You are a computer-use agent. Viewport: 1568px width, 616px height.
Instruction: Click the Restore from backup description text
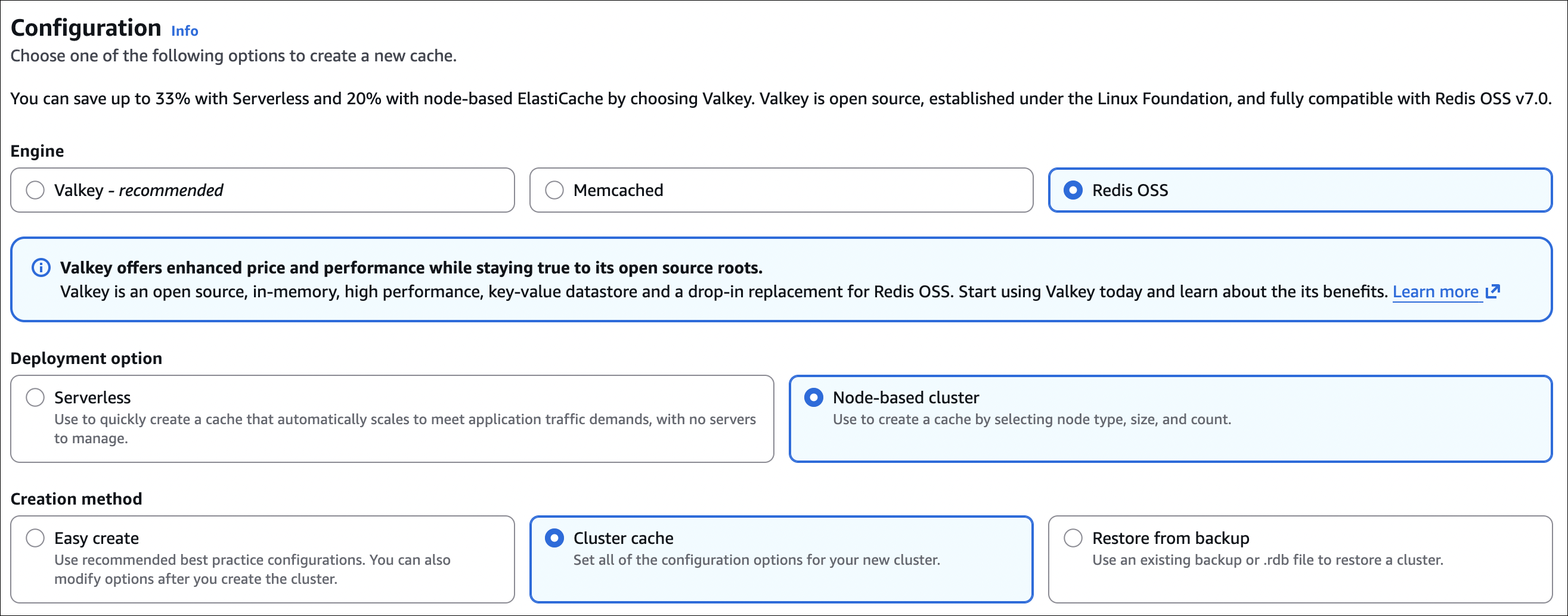pos(1268,560)
